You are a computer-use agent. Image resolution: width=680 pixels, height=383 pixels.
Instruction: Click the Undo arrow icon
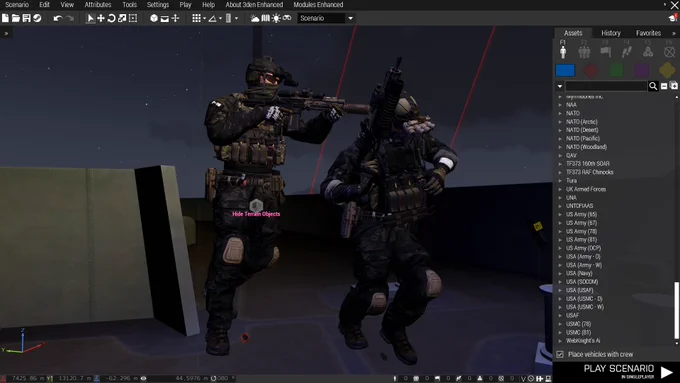coord(58,18)
